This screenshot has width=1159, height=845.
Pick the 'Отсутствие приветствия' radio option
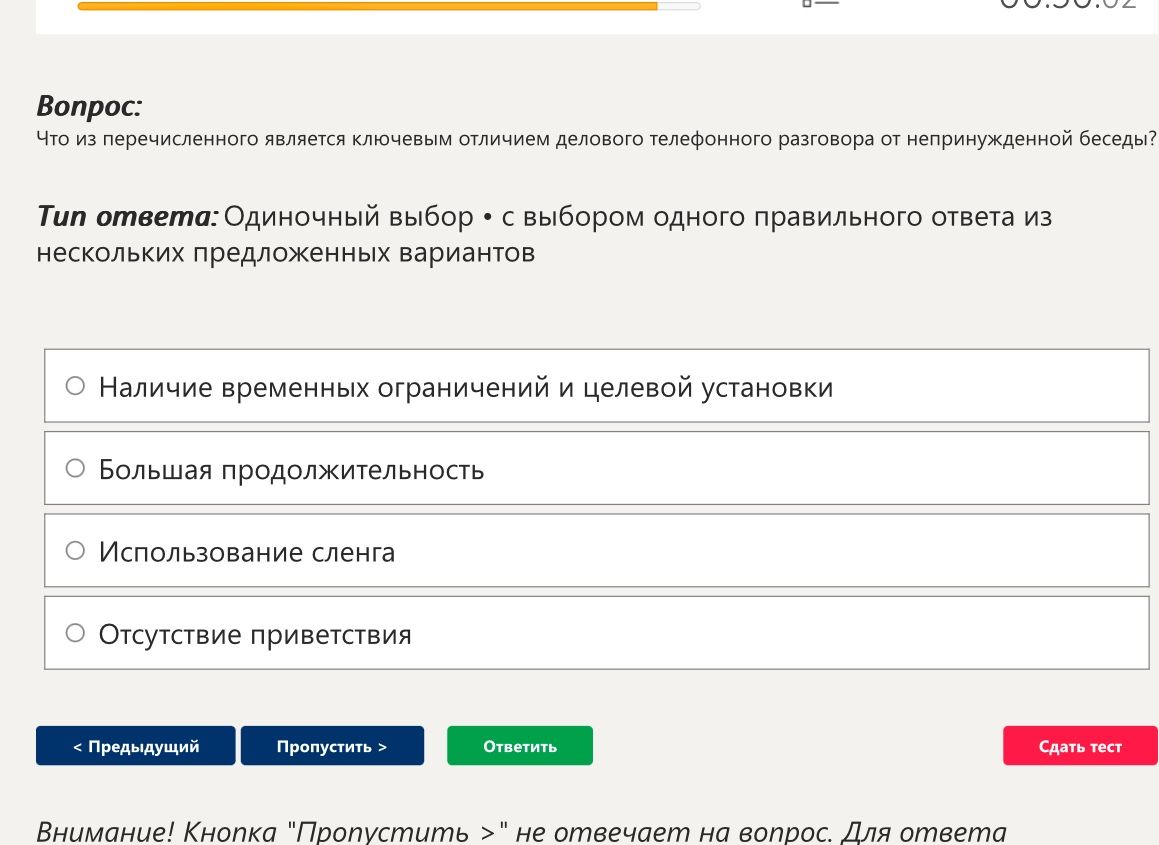pos(75,633)
